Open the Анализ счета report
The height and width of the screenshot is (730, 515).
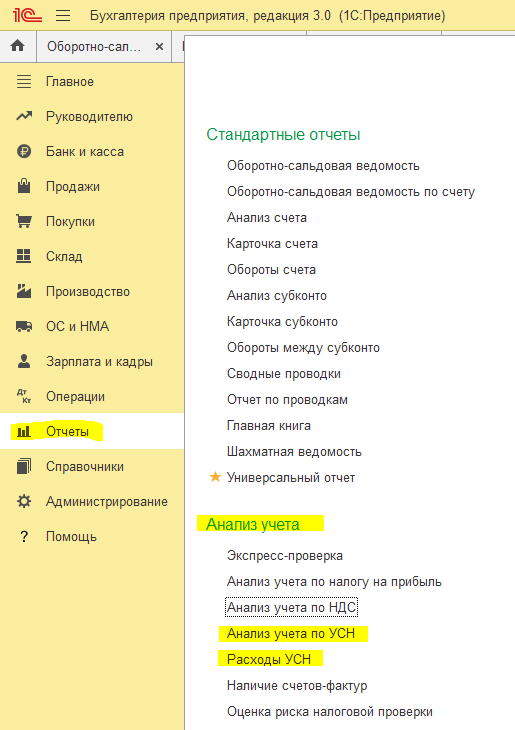pos(267,218)
